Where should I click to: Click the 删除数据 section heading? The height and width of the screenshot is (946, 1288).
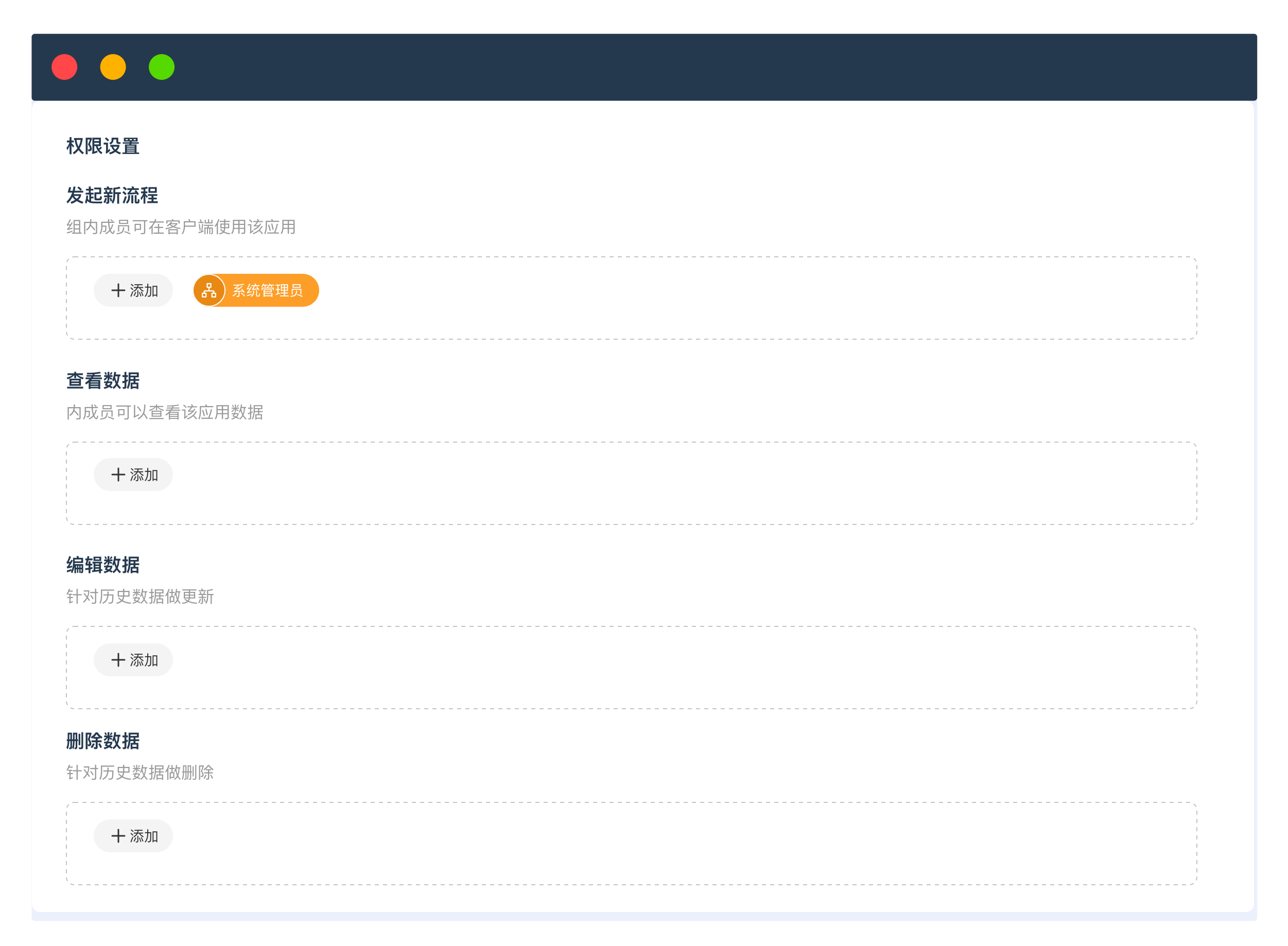point(102,741)
